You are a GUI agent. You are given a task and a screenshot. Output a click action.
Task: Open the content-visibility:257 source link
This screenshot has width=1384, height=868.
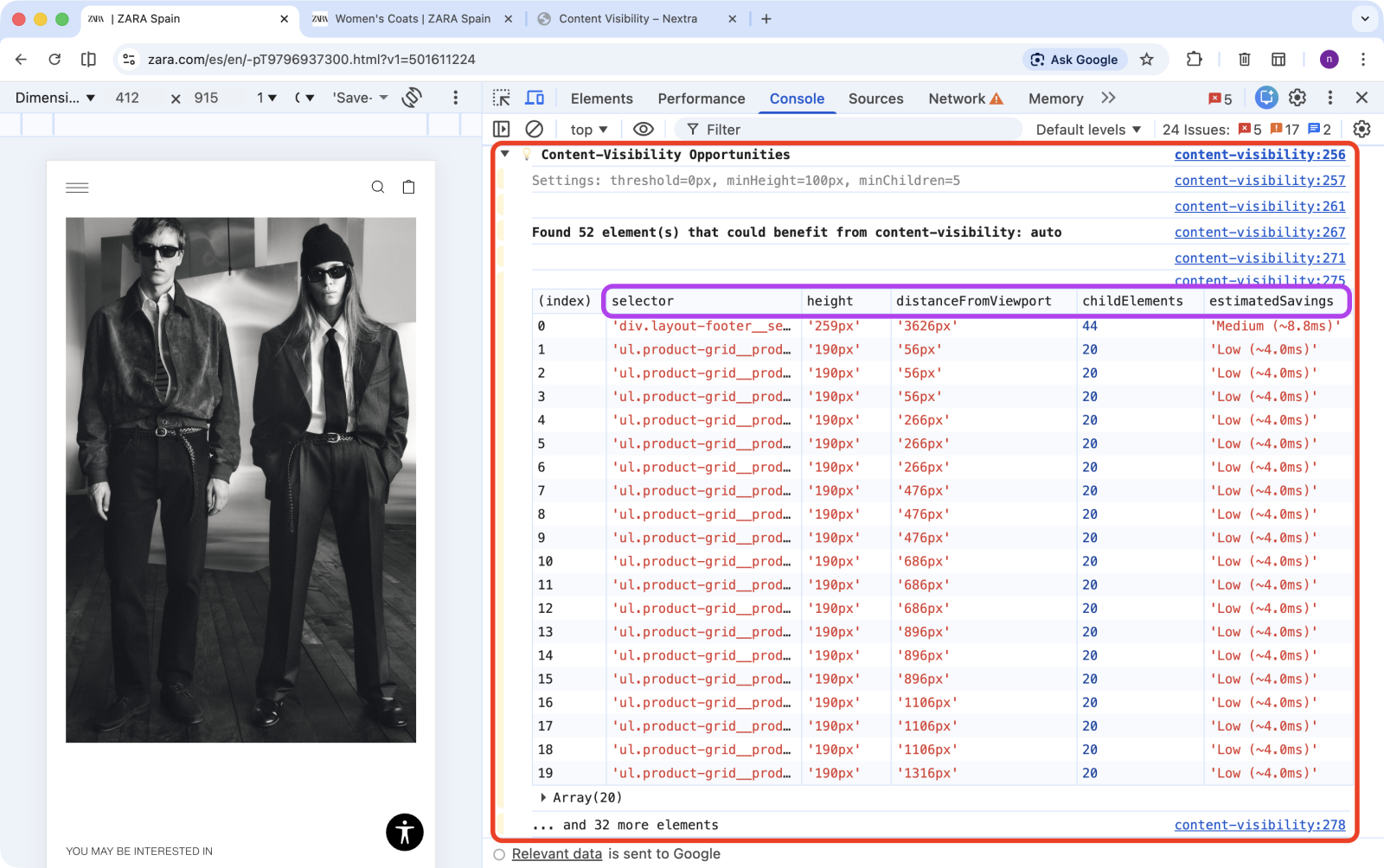click(1259, 180)
